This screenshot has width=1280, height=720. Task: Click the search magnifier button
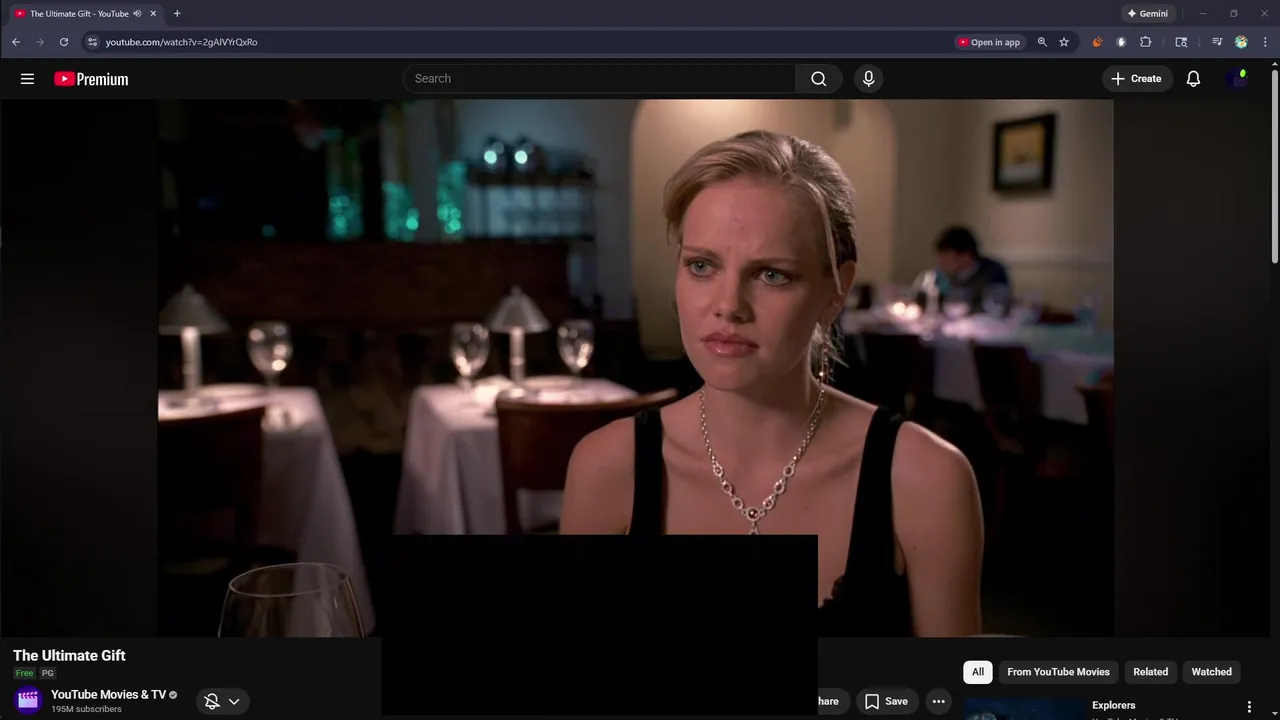coord(819,79)
